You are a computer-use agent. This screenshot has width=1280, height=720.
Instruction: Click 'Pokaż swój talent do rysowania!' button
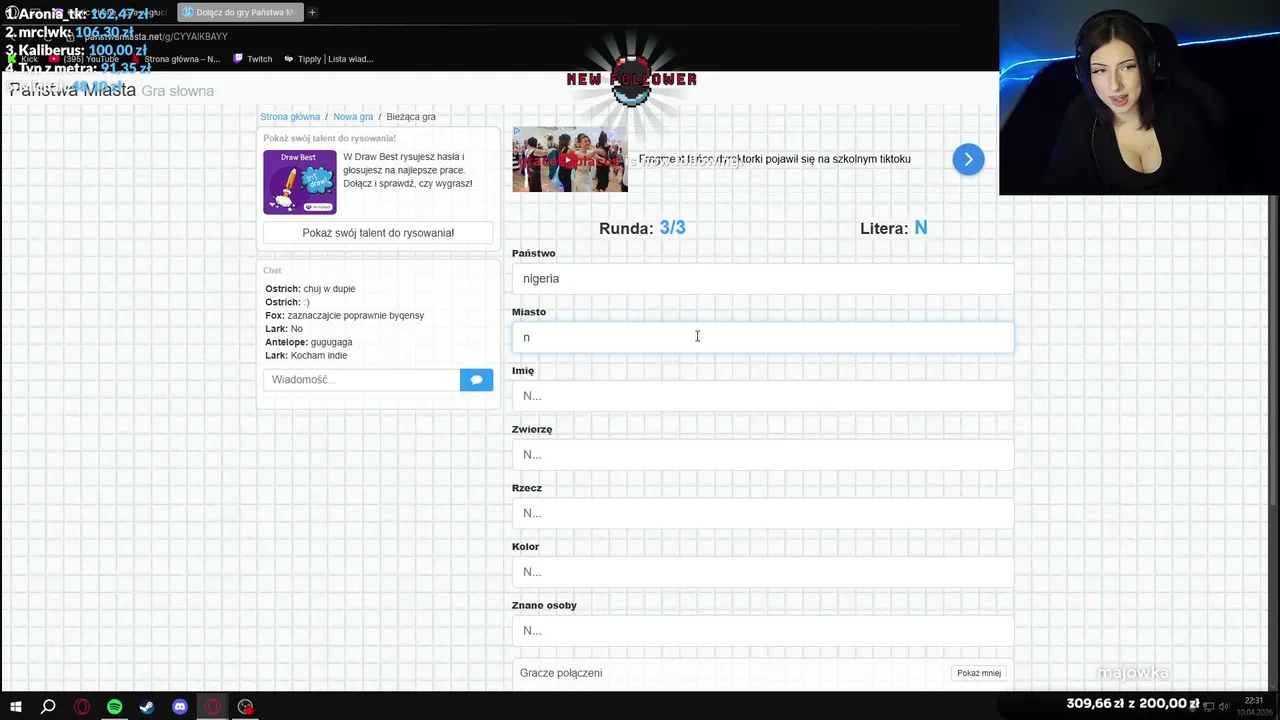coord(378,233)
